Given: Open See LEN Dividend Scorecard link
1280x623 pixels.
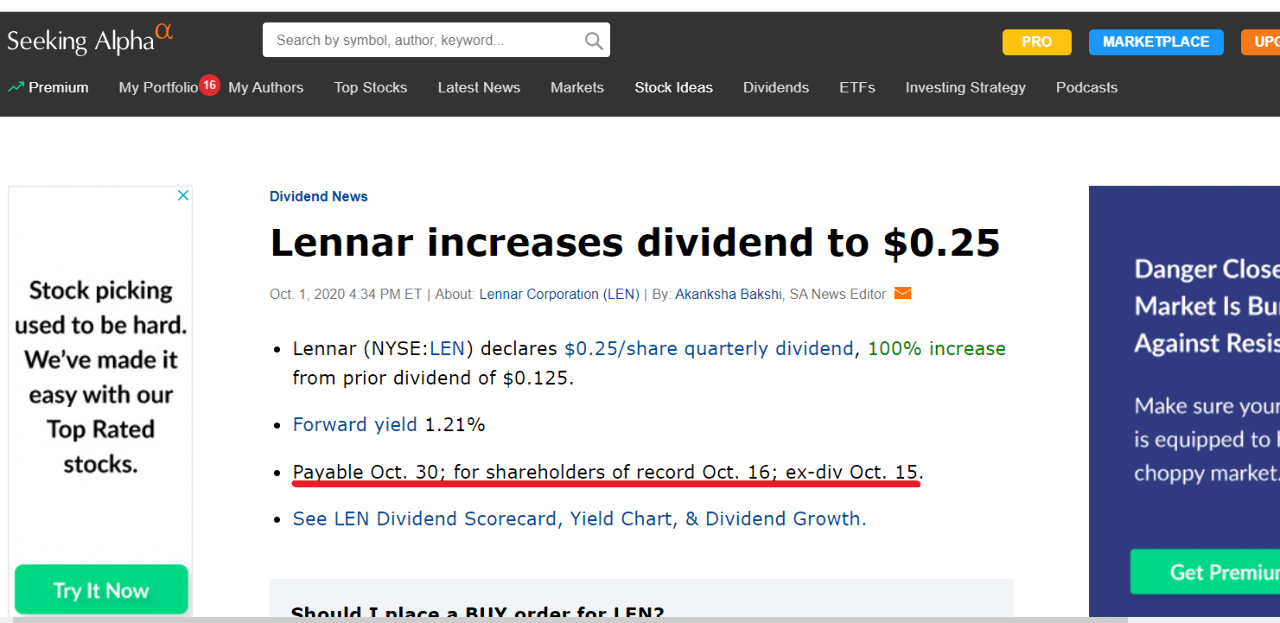Looking at the screenshot, I should 579,519.
